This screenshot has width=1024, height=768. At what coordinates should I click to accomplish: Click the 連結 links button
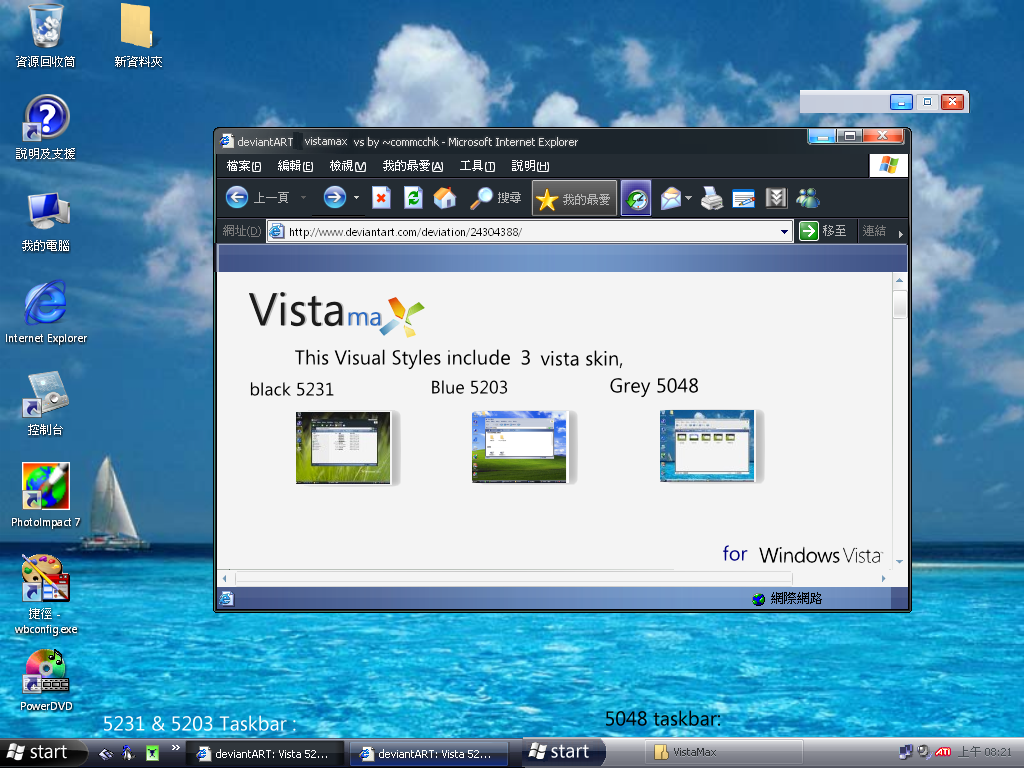[875, 231]
